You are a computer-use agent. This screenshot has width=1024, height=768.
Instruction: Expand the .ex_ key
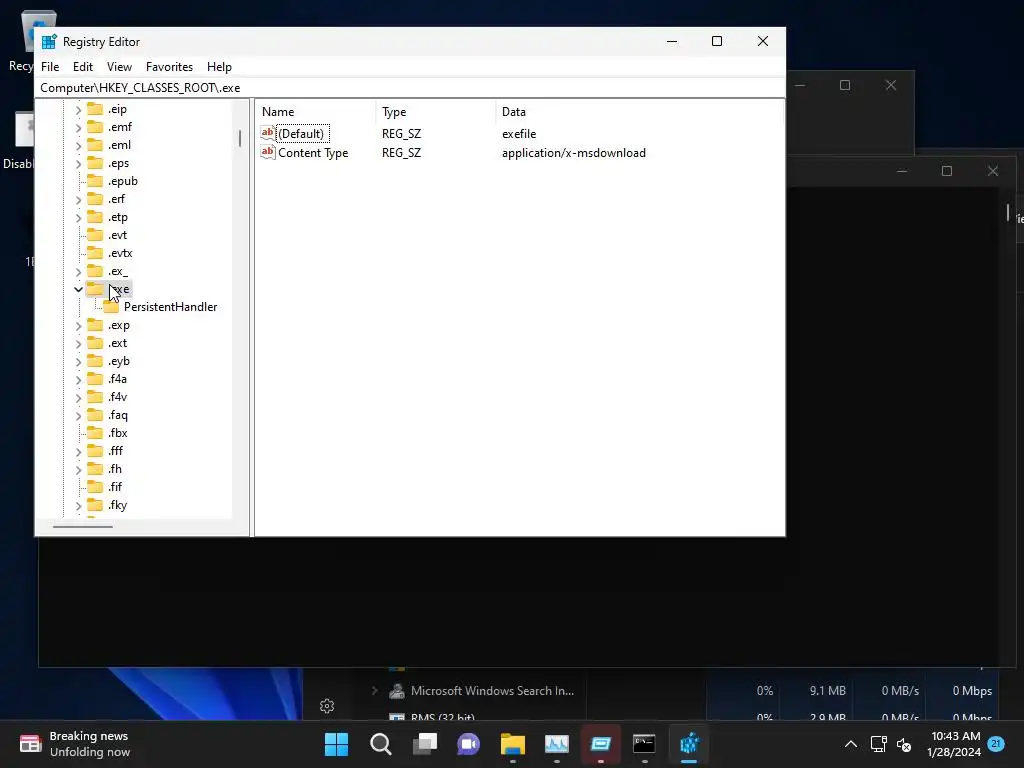[78, 271]
